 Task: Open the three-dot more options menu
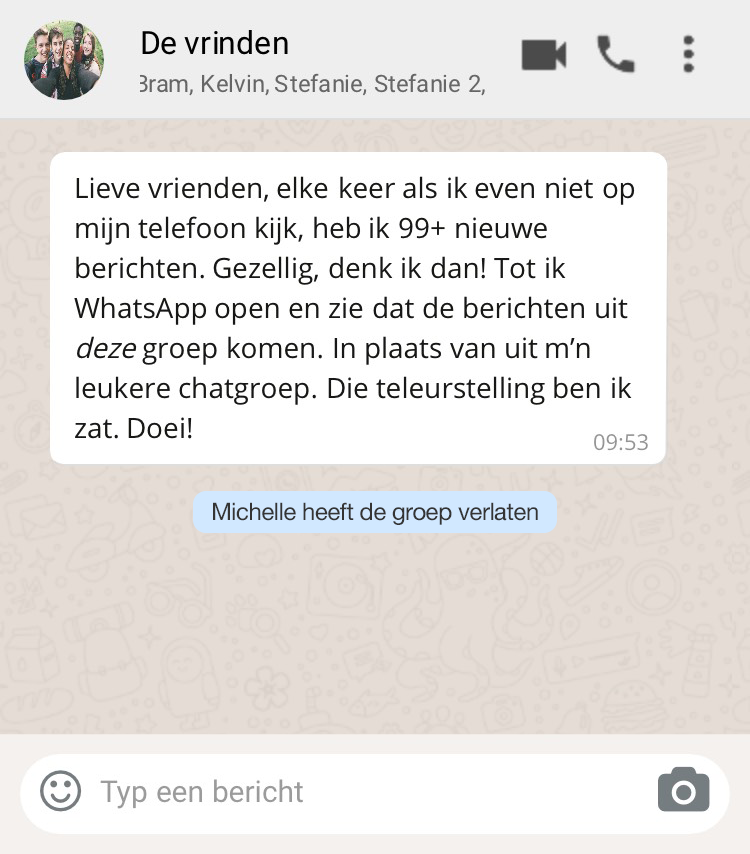coord(688,54)
